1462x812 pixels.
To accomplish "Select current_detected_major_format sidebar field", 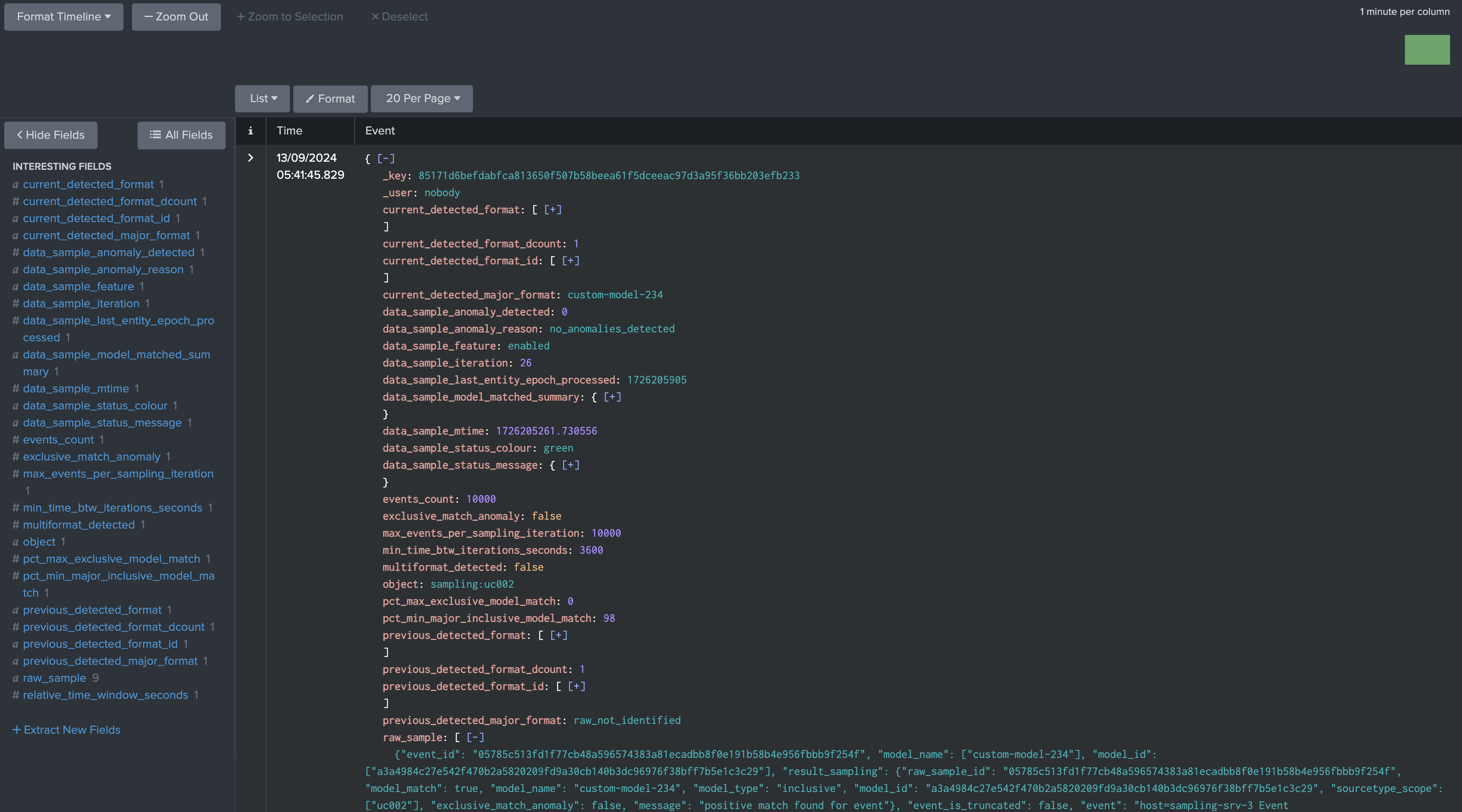I will (106, 235).
